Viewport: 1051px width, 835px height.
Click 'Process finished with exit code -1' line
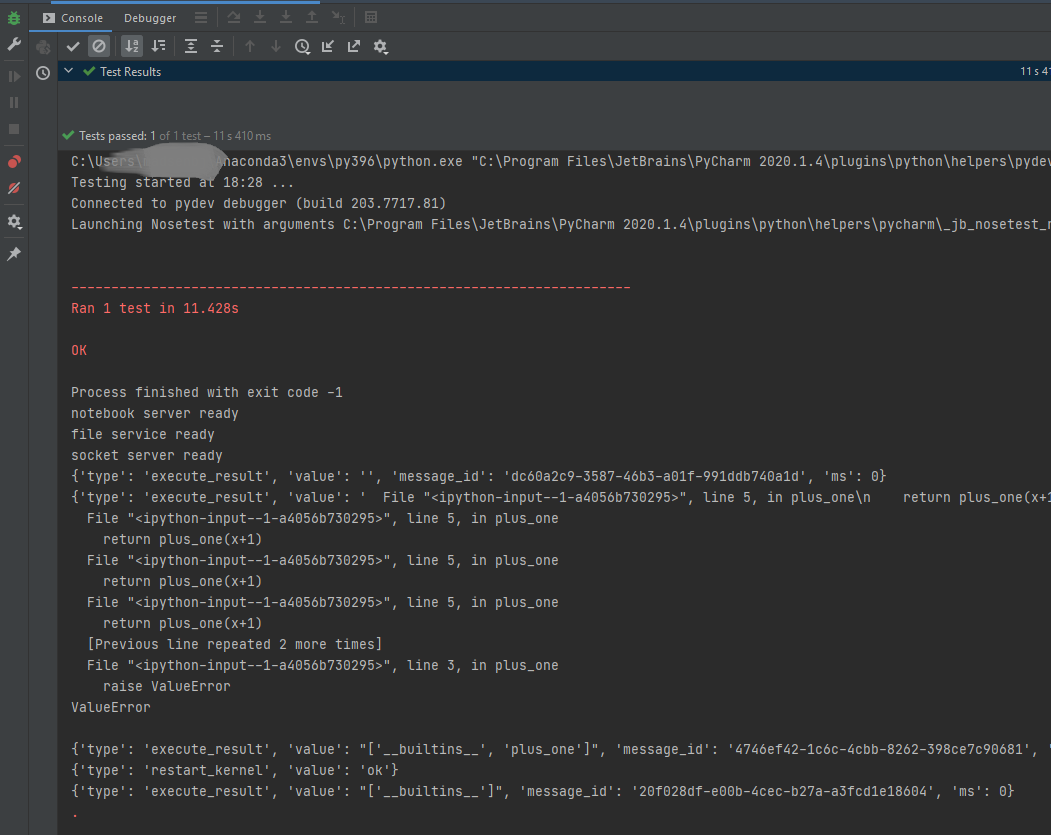pos(206,393)
